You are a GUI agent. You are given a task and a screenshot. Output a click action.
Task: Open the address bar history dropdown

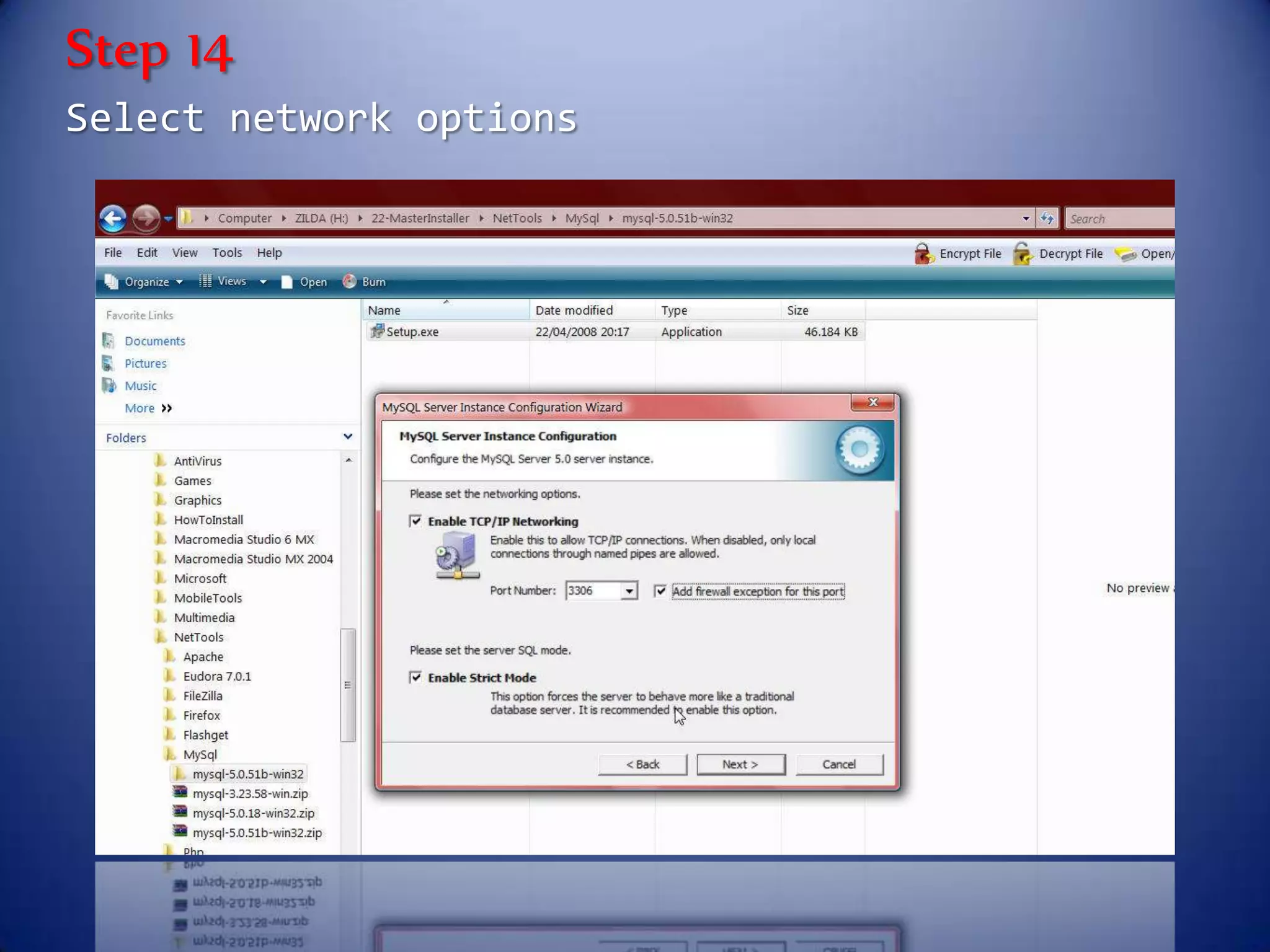tap(1026, 218)
